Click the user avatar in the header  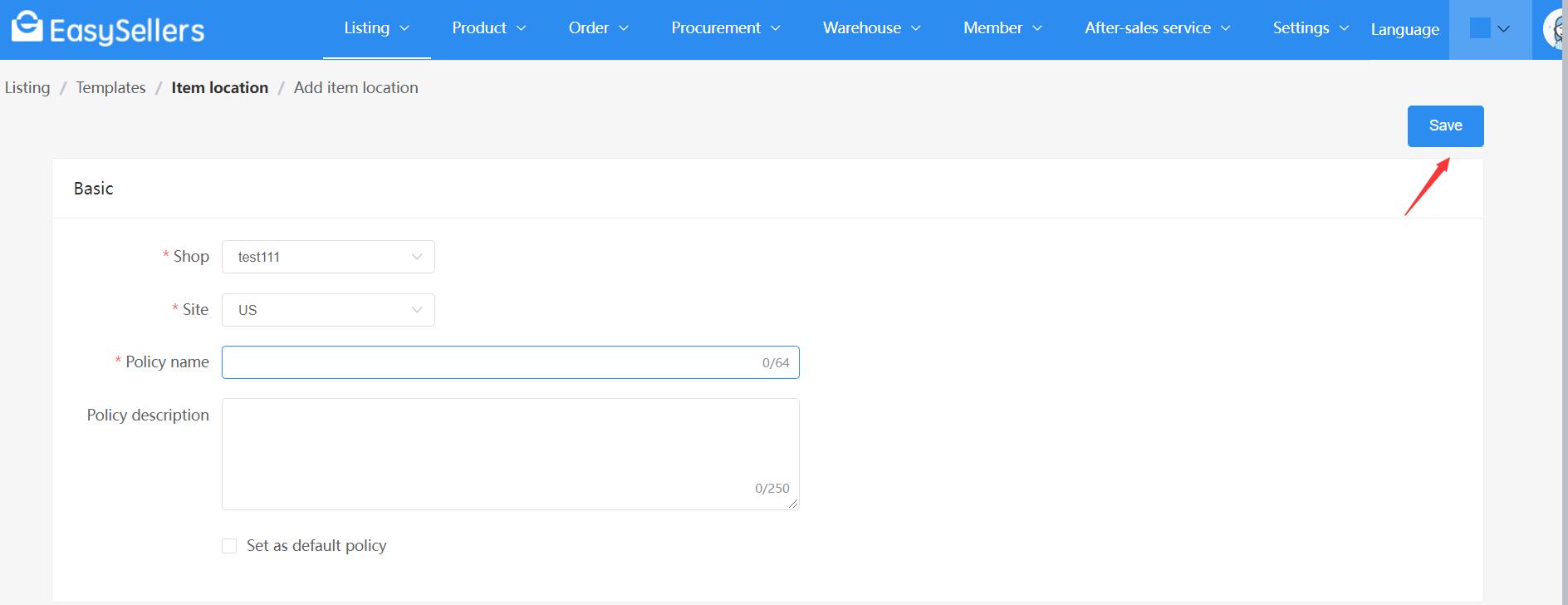pyautogui.click(x=1554, y=30)
